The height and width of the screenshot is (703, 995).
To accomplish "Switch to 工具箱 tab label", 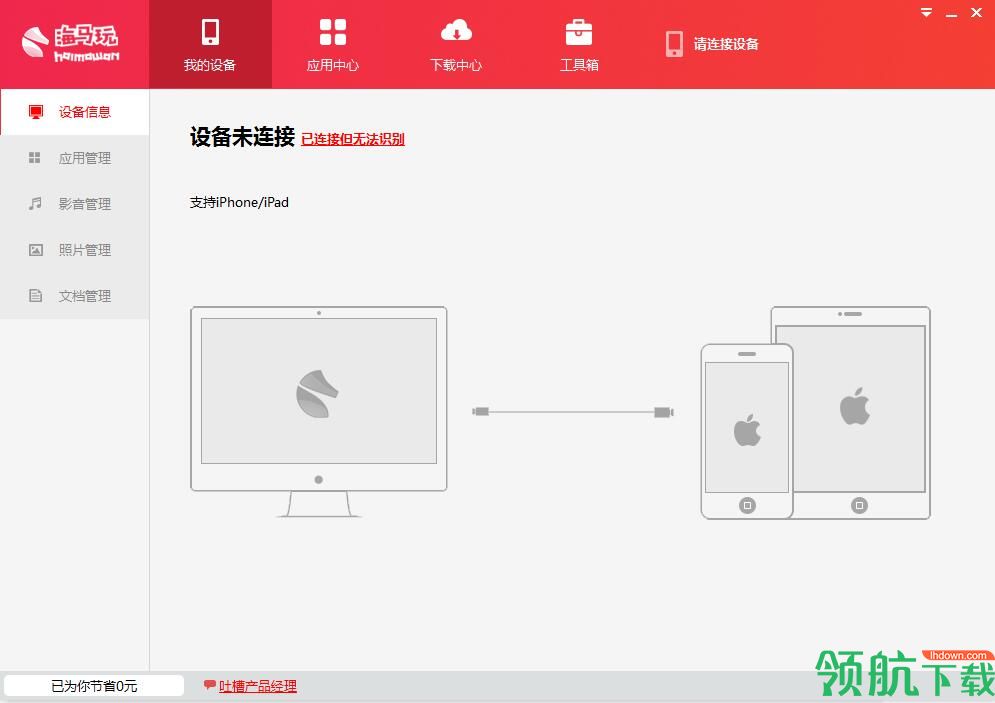I will pos(579,65).
